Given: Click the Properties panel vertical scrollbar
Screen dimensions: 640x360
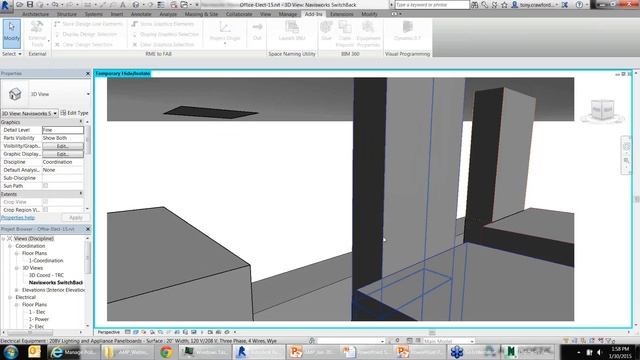Looking at the screenshot, I should 87,165.
